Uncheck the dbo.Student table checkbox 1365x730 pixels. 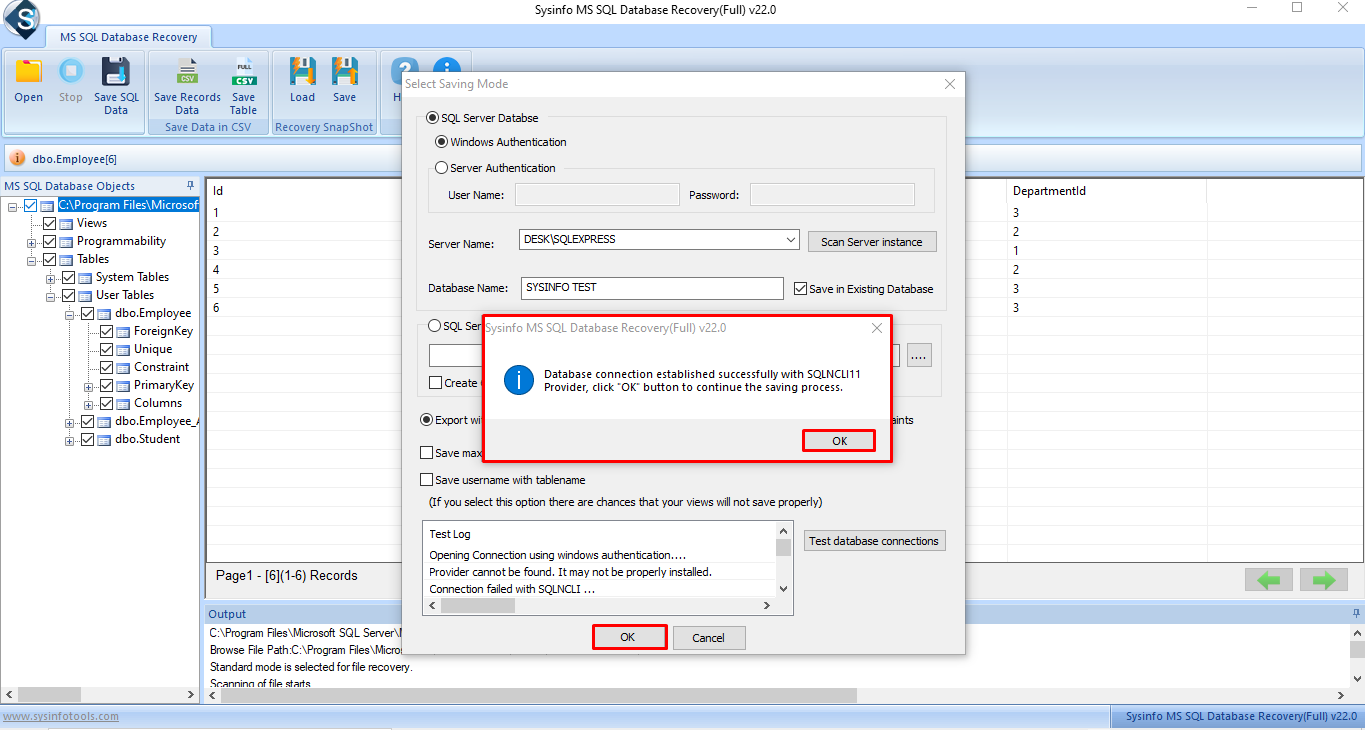[x=87, y=439]
